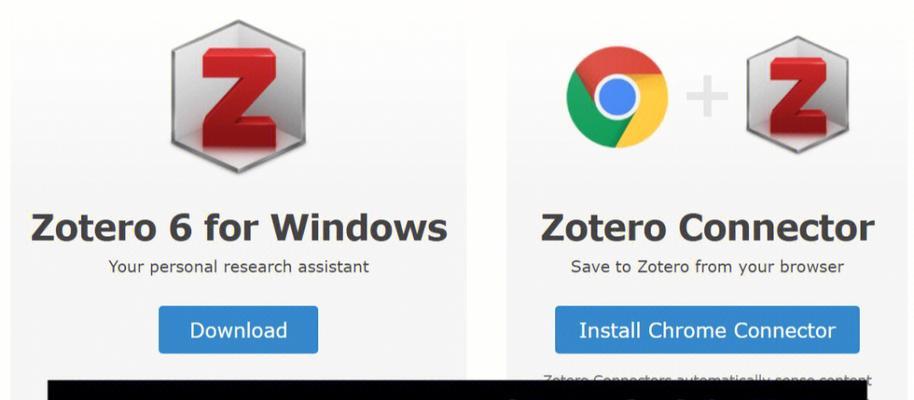The image size is (914, 400).
Task: Click the red Z in large Zotero logo
Action: [x=239, y=97]
